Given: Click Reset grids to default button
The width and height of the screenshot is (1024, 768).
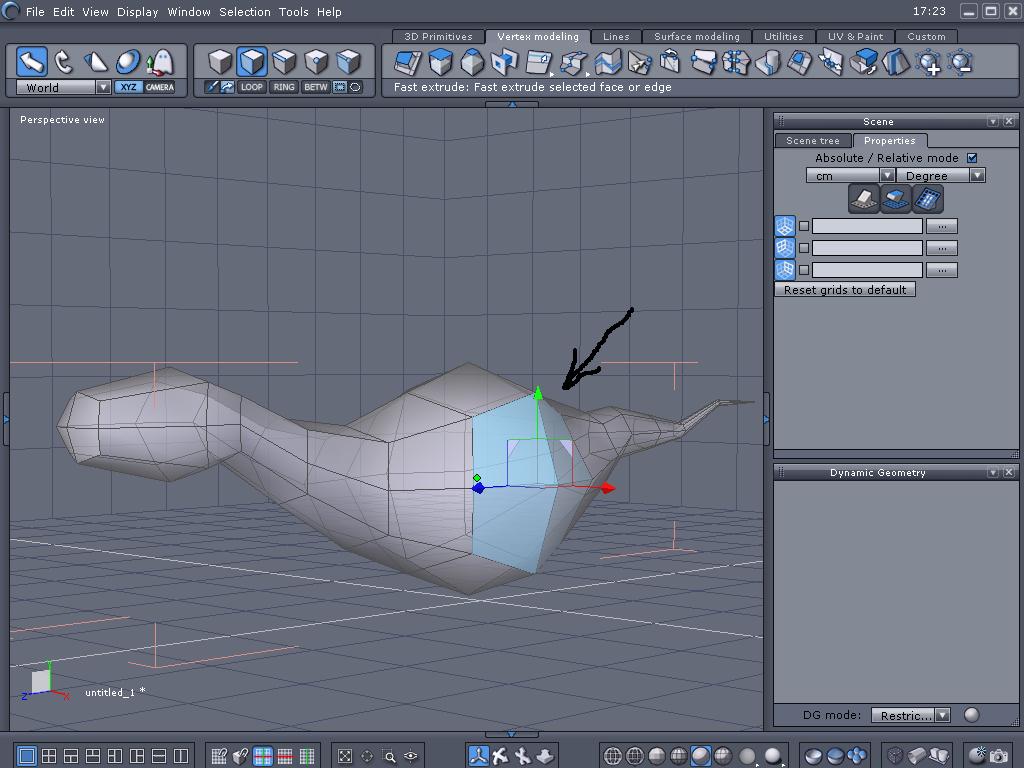Looking at the screenshot, I should [x=845, y=290].
